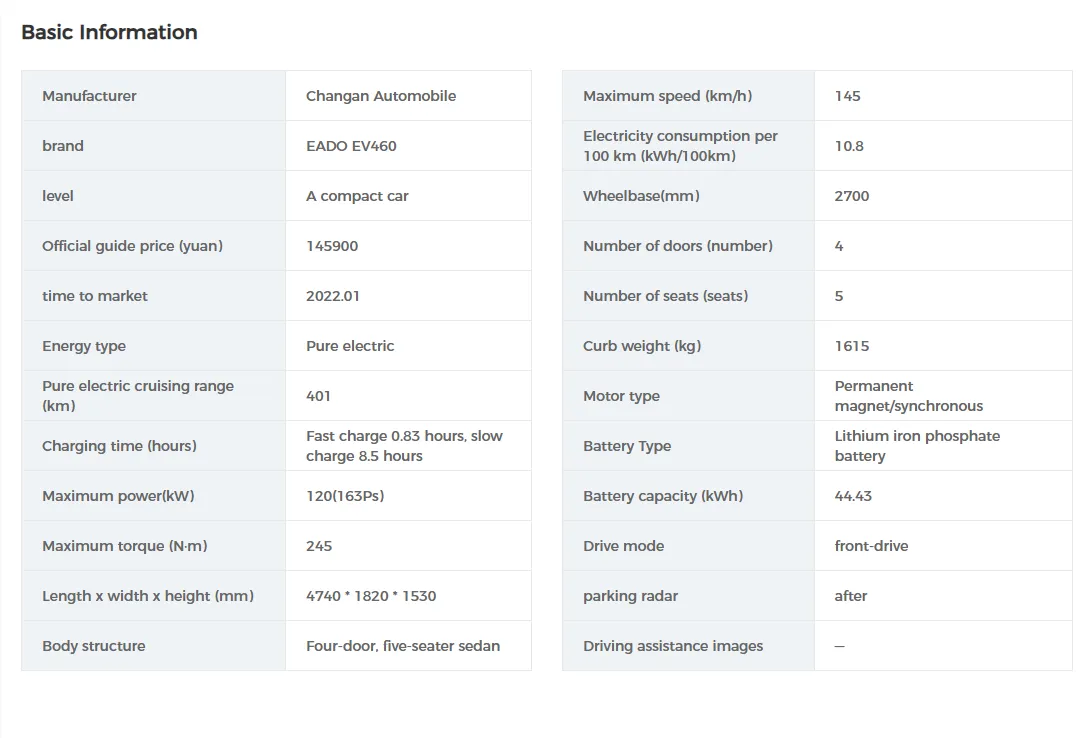
Task: Select the Changan Automobile manufacturer value
Action: [381, 96]
